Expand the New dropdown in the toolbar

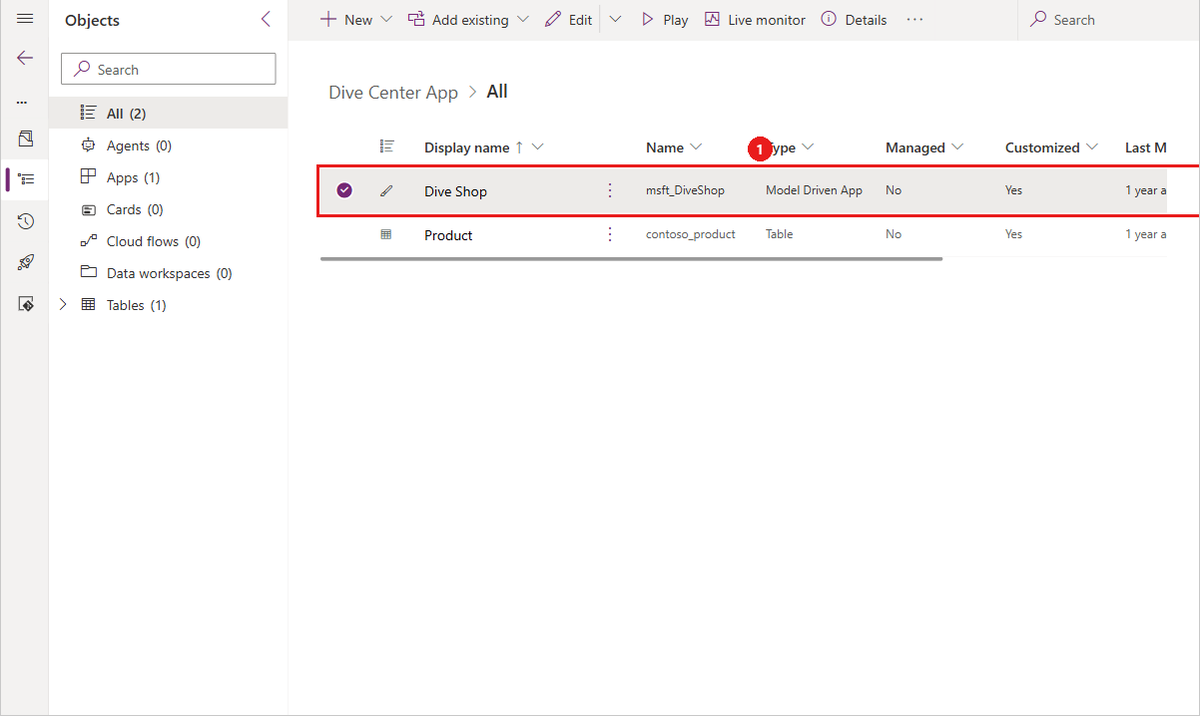coord(386,19)
